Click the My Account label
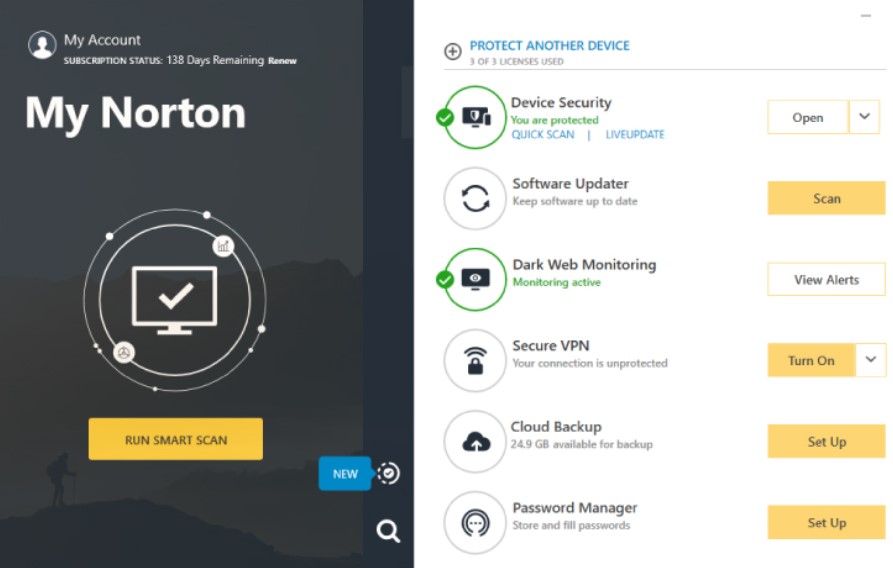Screen dimensions: 893x568 pyautogui.click(x=102, y=40)
